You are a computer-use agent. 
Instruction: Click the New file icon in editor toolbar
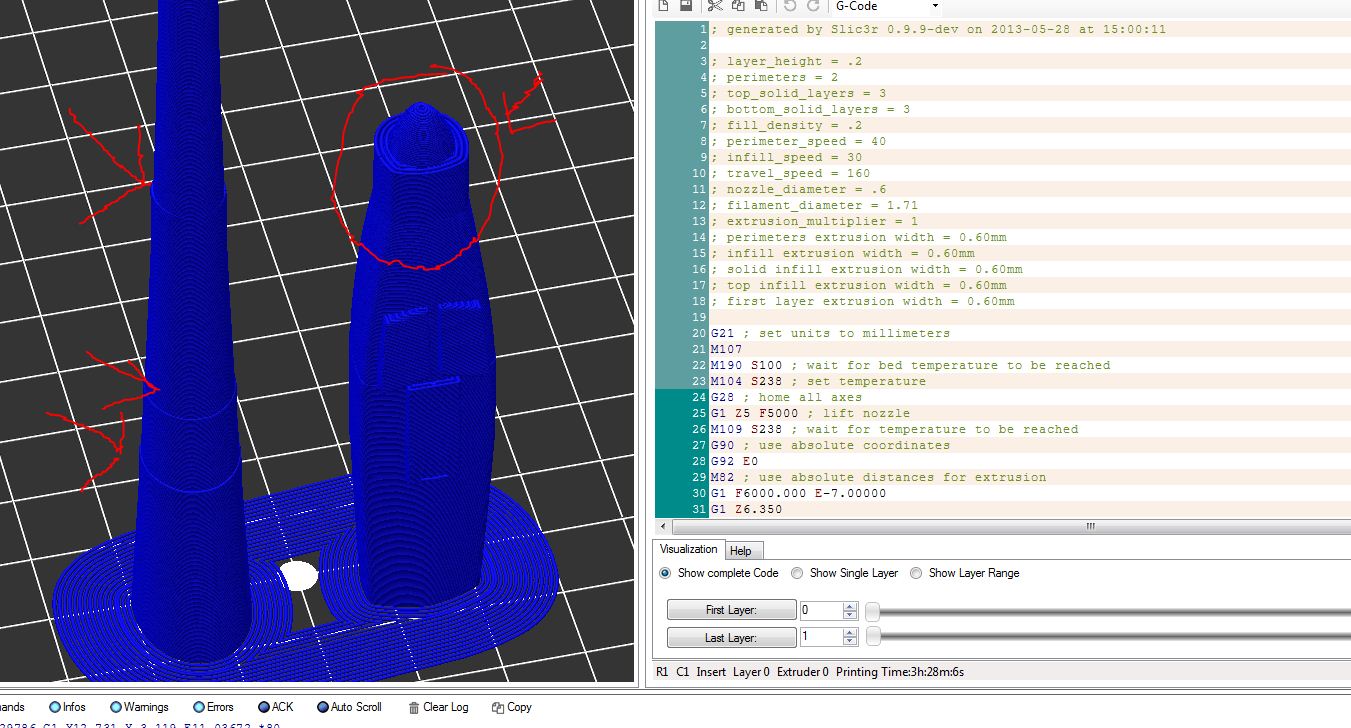click(x=664, y=6)
